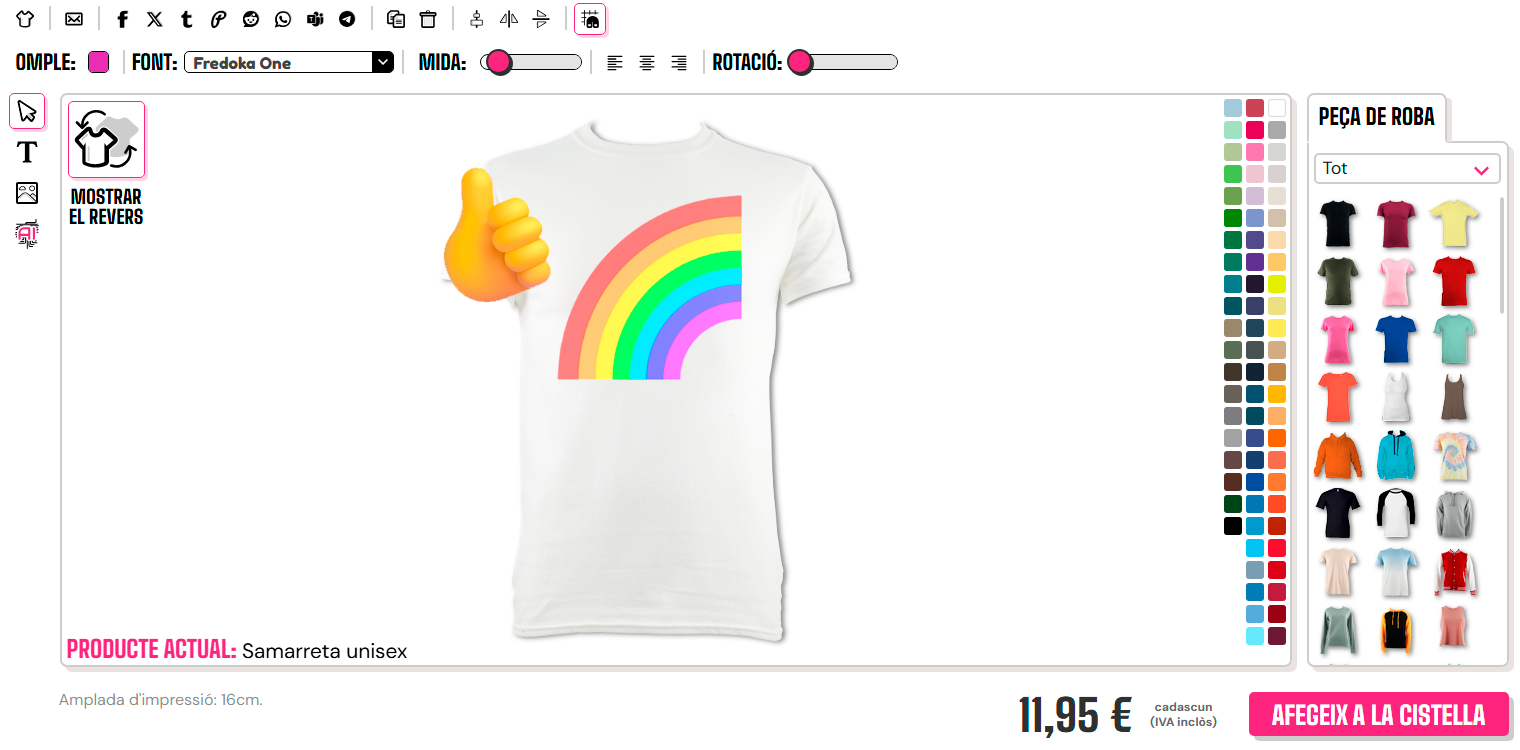Expand the Tot garment filter dropdown
The image size is (1520, 750).
[x=1407, y=169]
